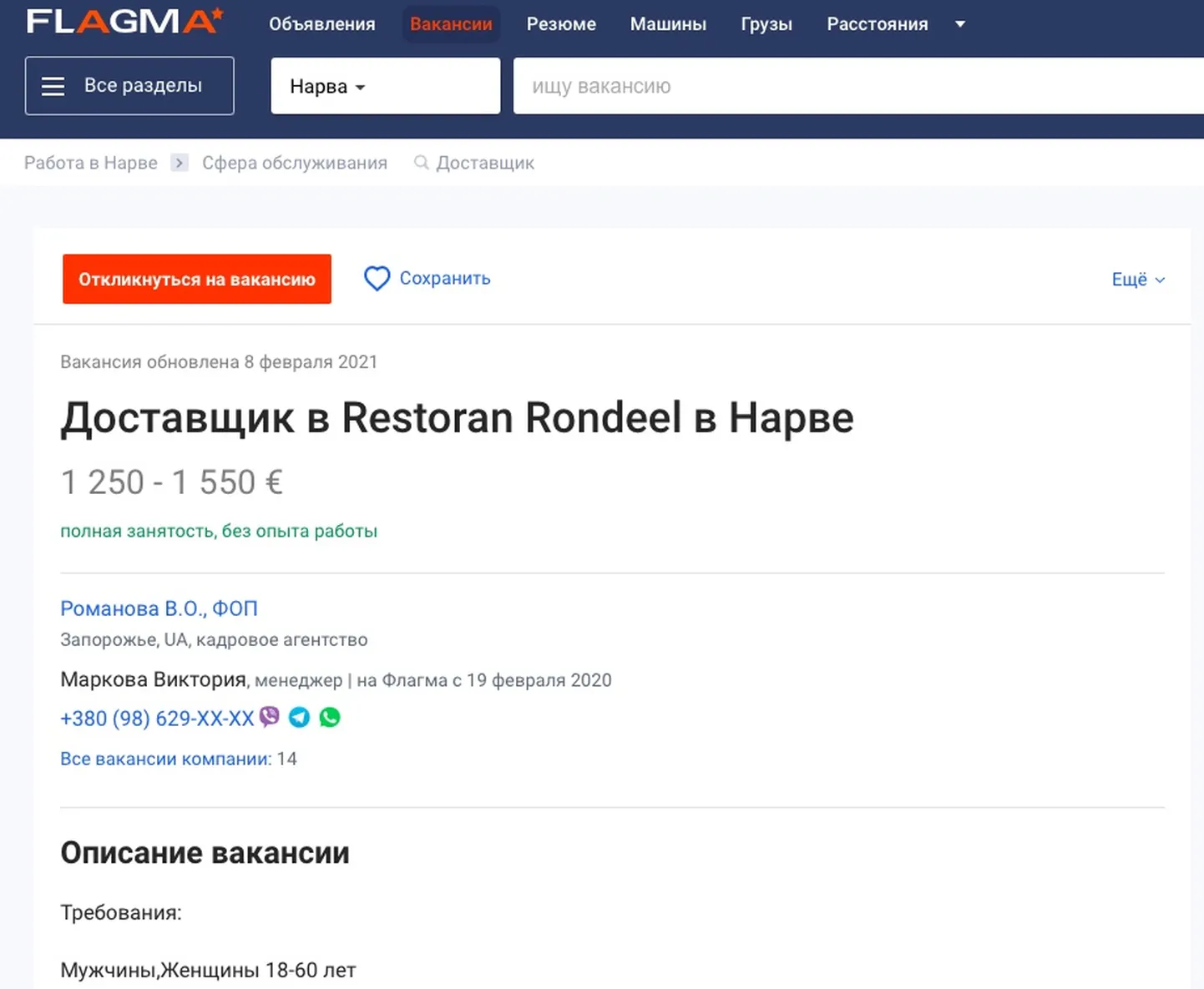
Task: Click the vacancy title Доставщик в Restoran Rondeel
Action: coord(457,417)
